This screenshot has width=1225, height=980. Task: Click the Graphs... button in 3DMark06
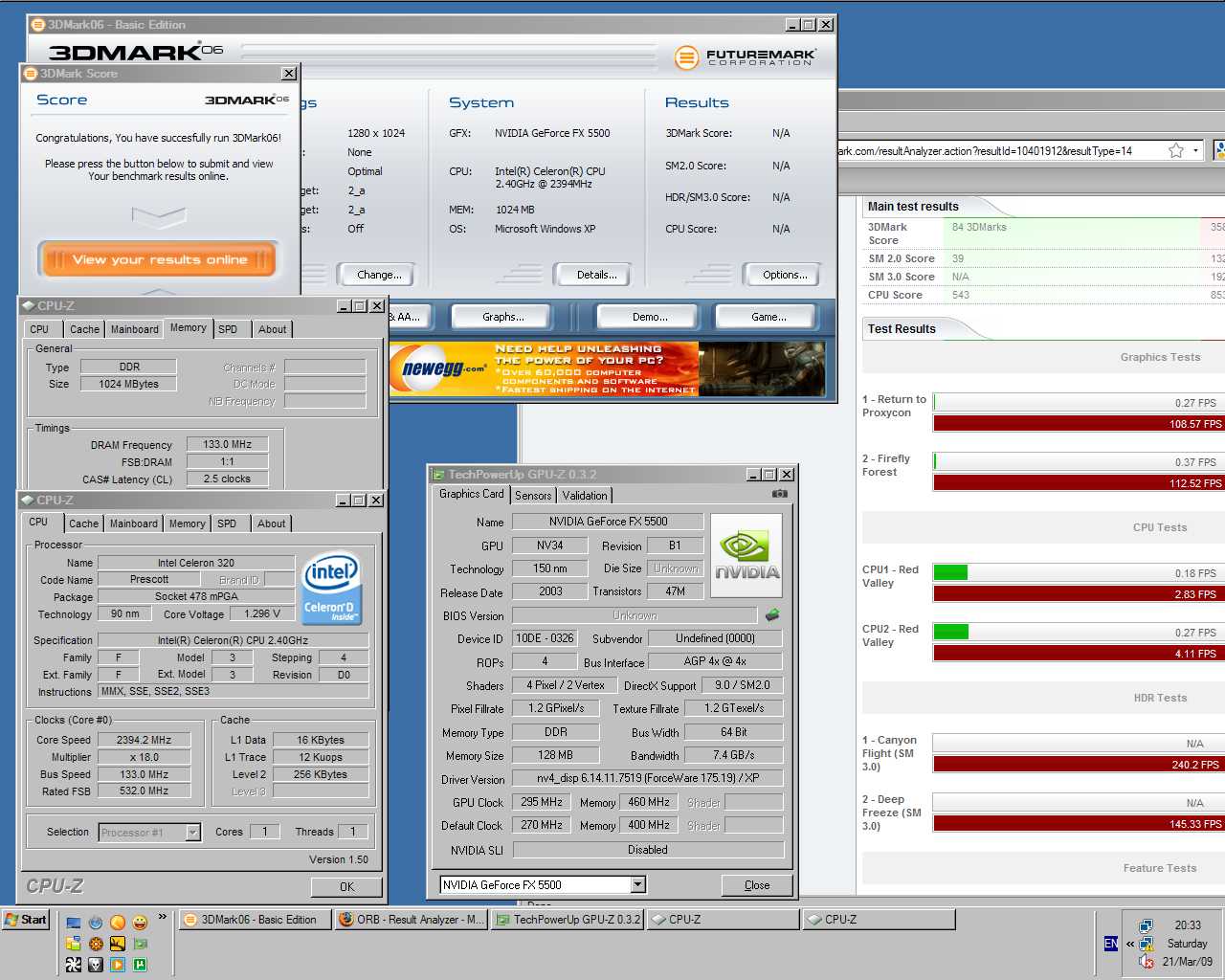coord(503,317)
